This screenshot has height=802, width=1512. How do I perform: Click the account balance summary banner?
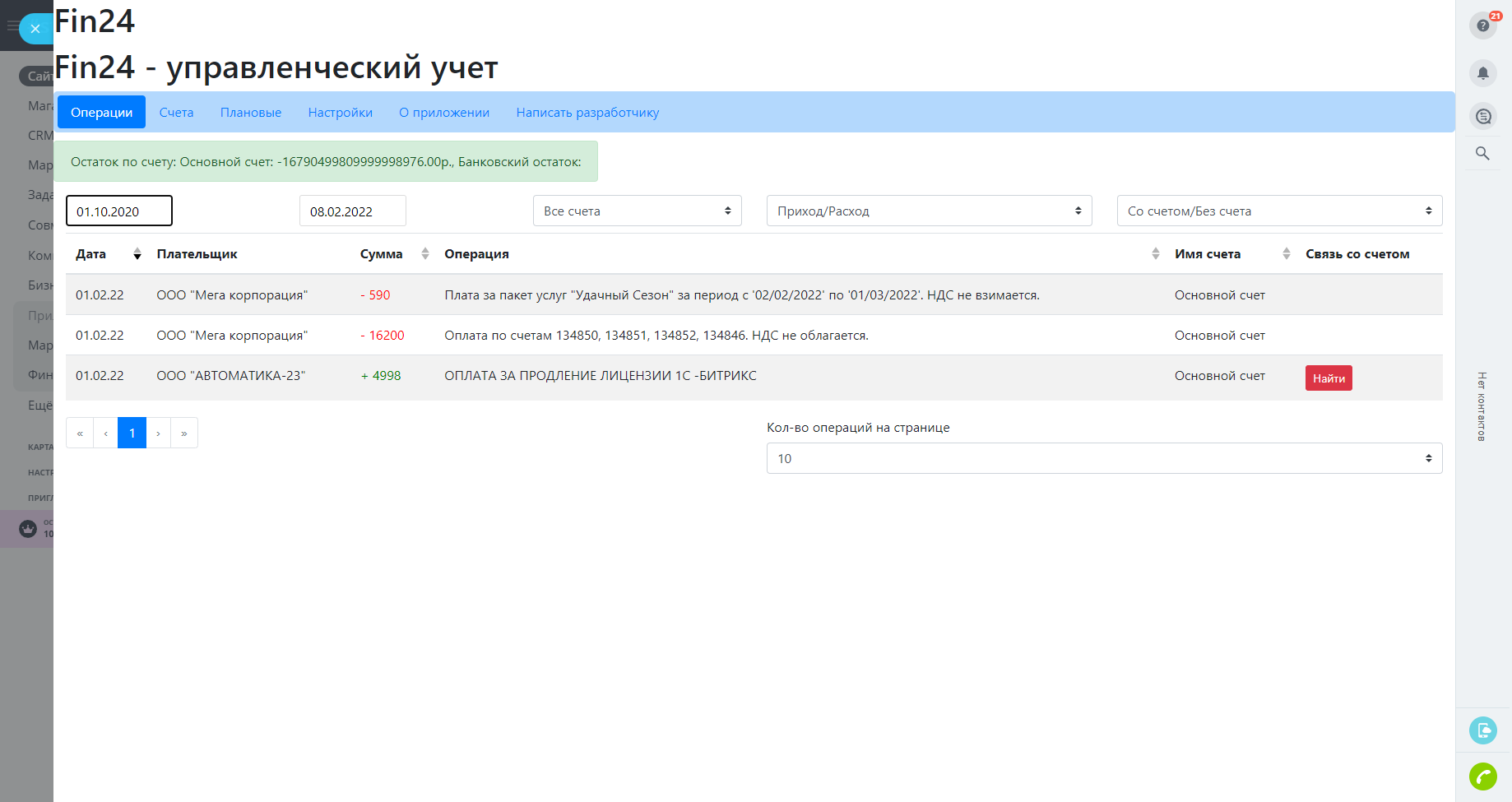(x=326, y=161)
